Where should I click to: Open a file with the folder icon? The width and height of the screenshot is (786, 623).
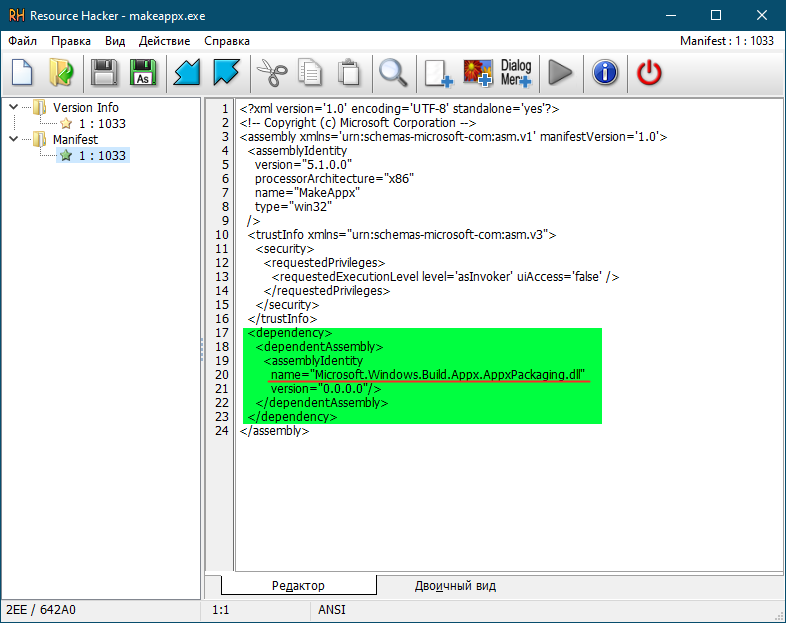click(61, 73)
